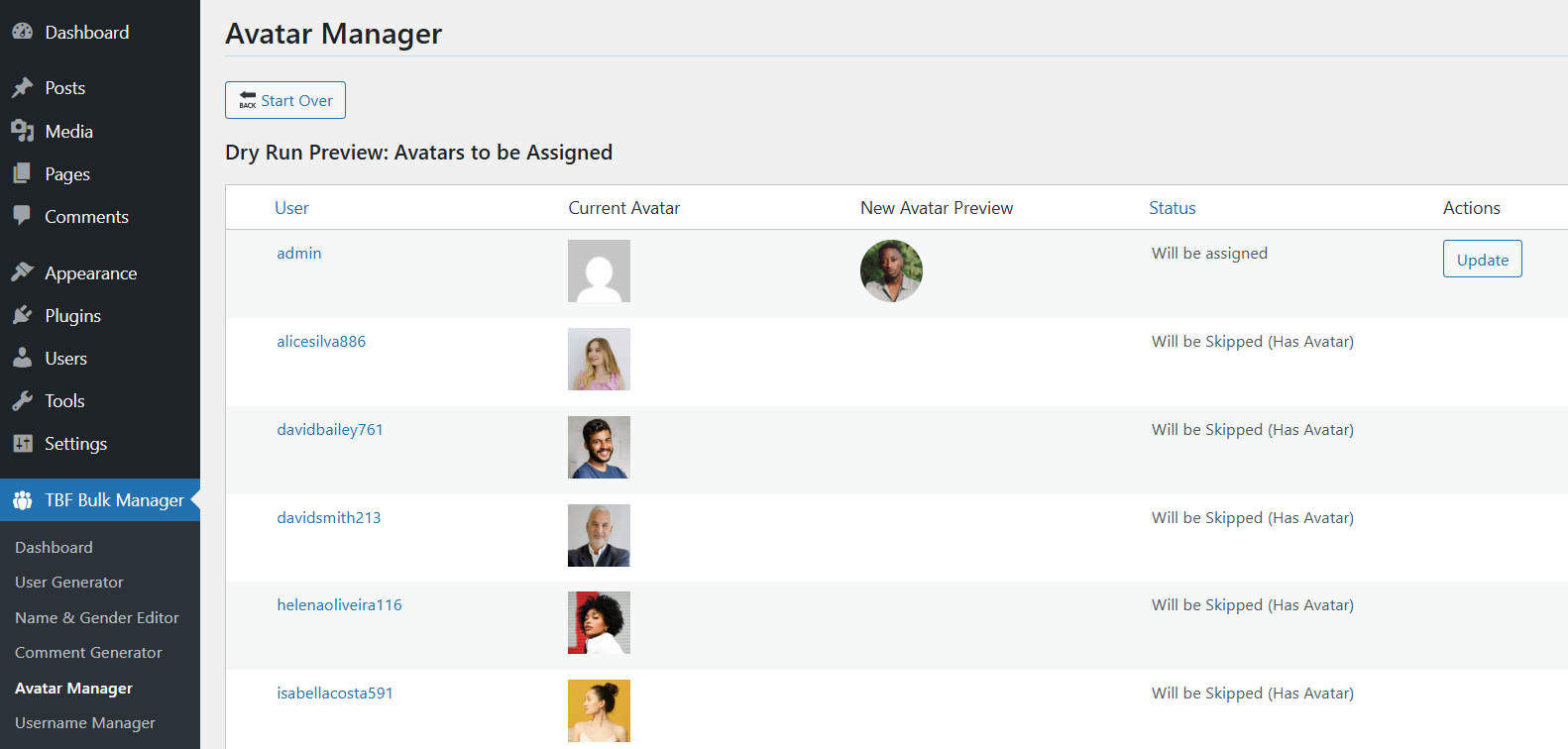Sort table by Status column header

pyautogui.click(x=1172, y=208)
